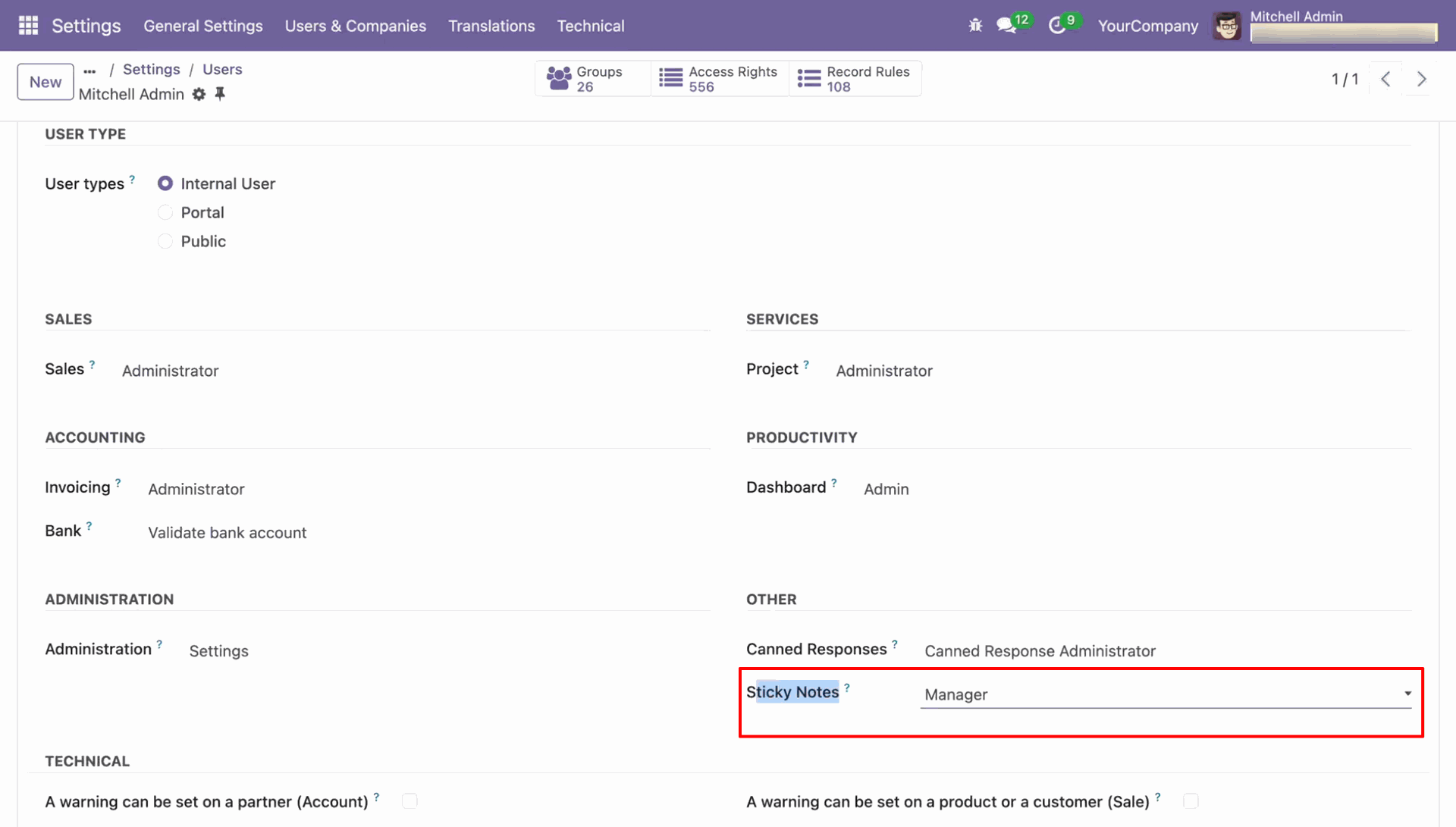Image resolution: width=1456 pixels, height=827 pixels.
Task: Open the activities clock icon
Action: pos(1056,26)
